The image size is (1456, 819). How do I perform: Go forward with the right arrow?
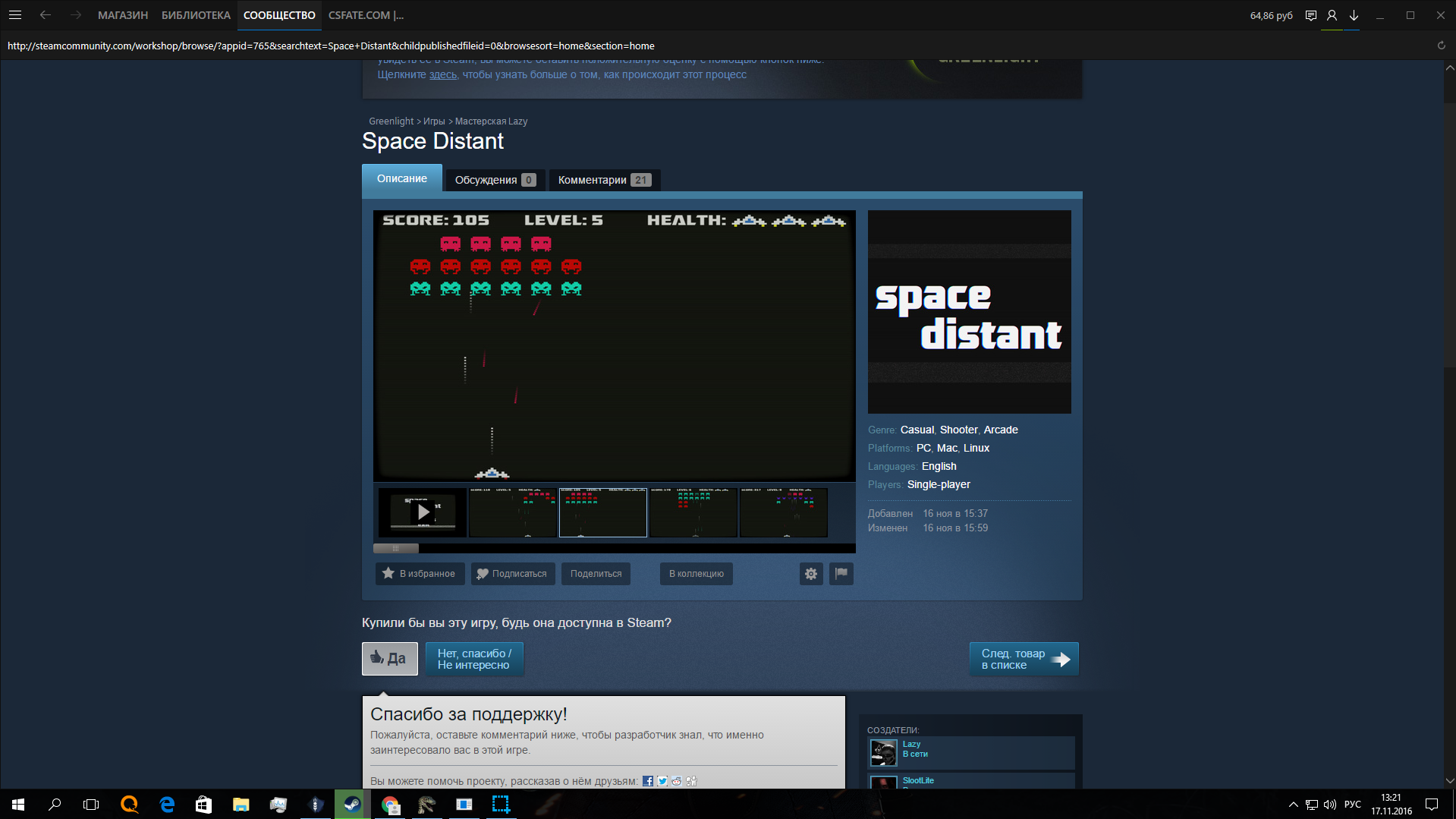[75, 15]
